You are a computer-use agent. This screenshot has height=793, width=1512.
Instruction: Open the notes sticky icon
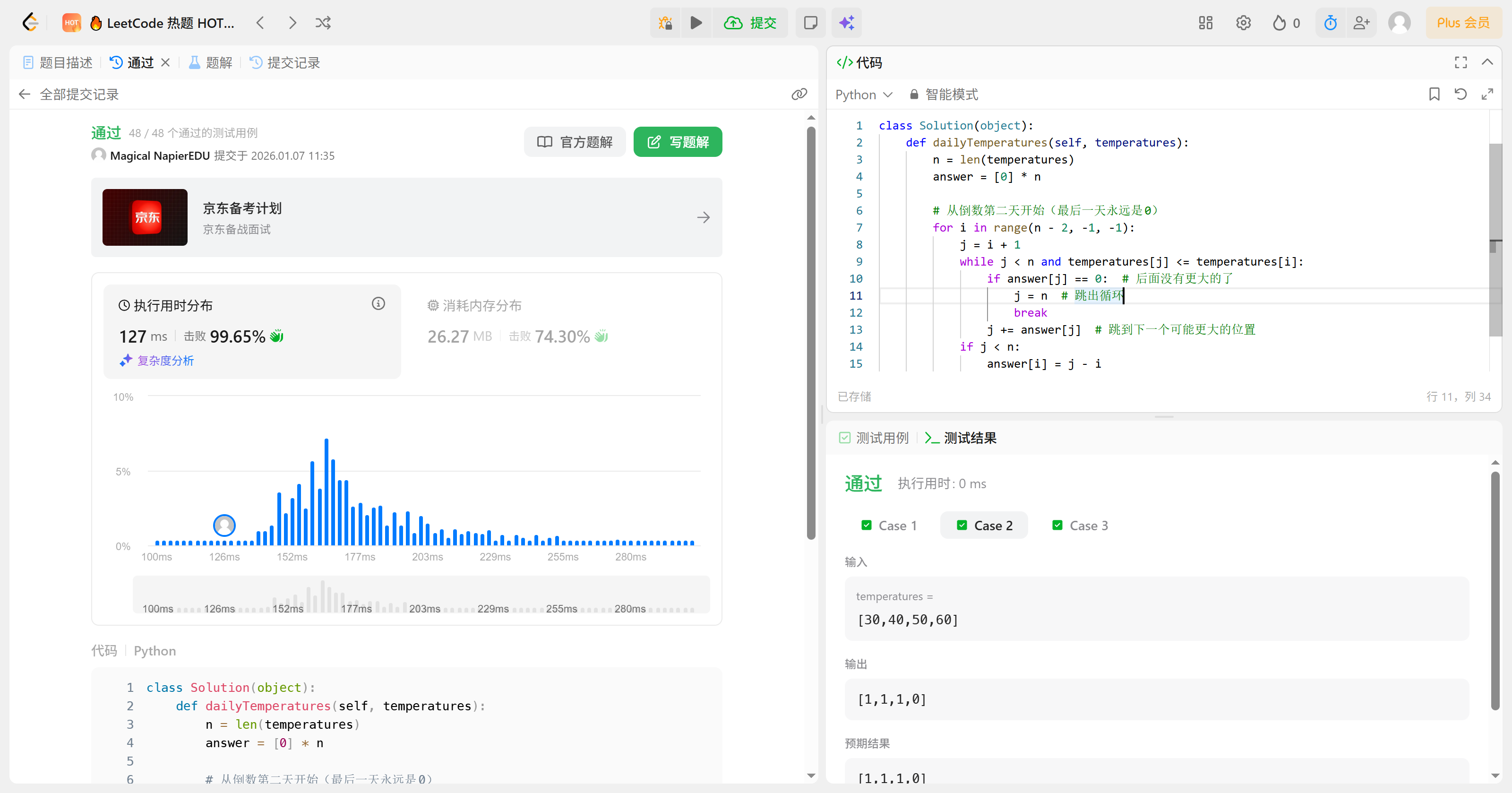pos(810,23)
